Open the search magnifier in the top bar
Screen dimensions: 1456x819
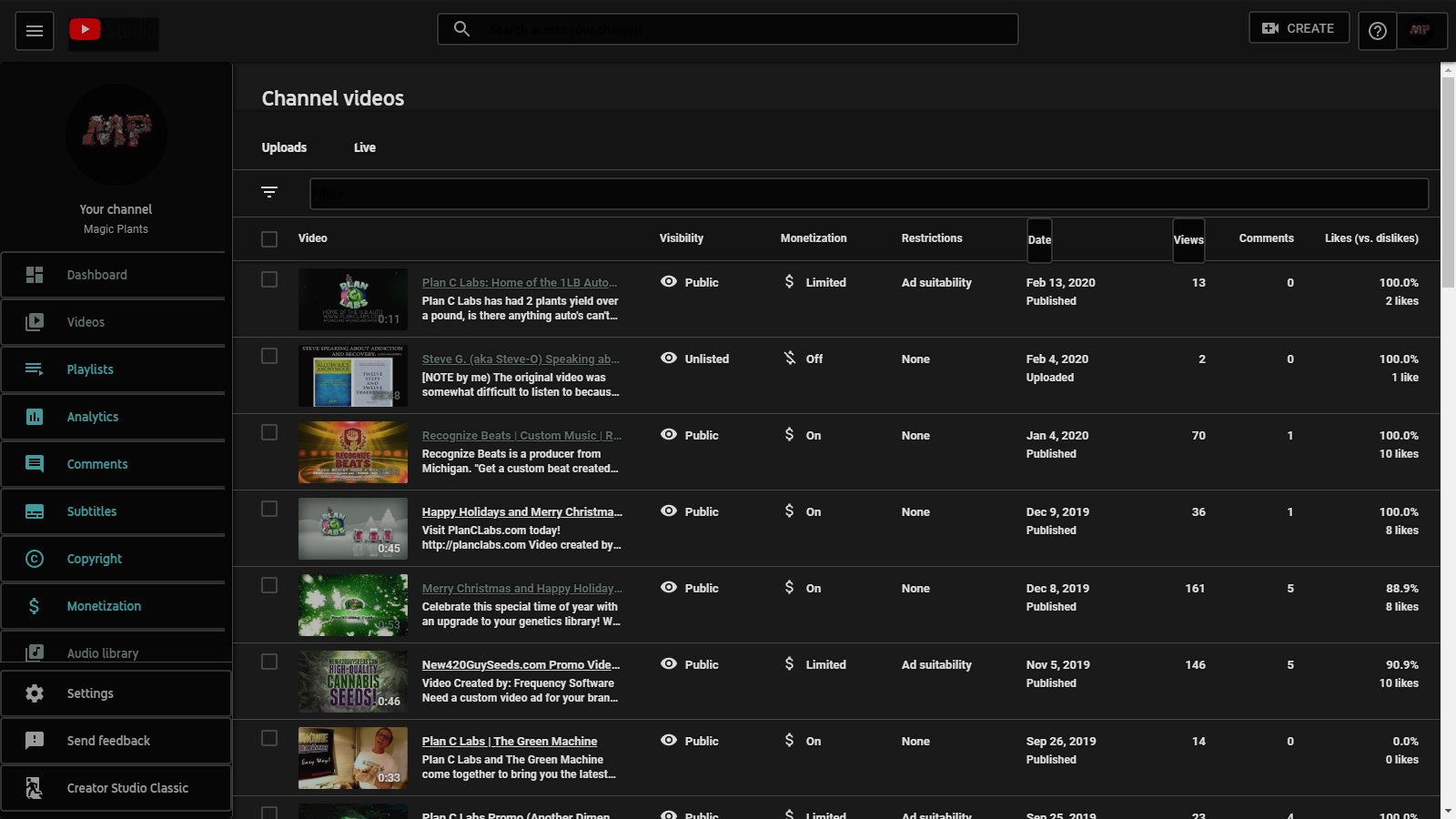461,28
